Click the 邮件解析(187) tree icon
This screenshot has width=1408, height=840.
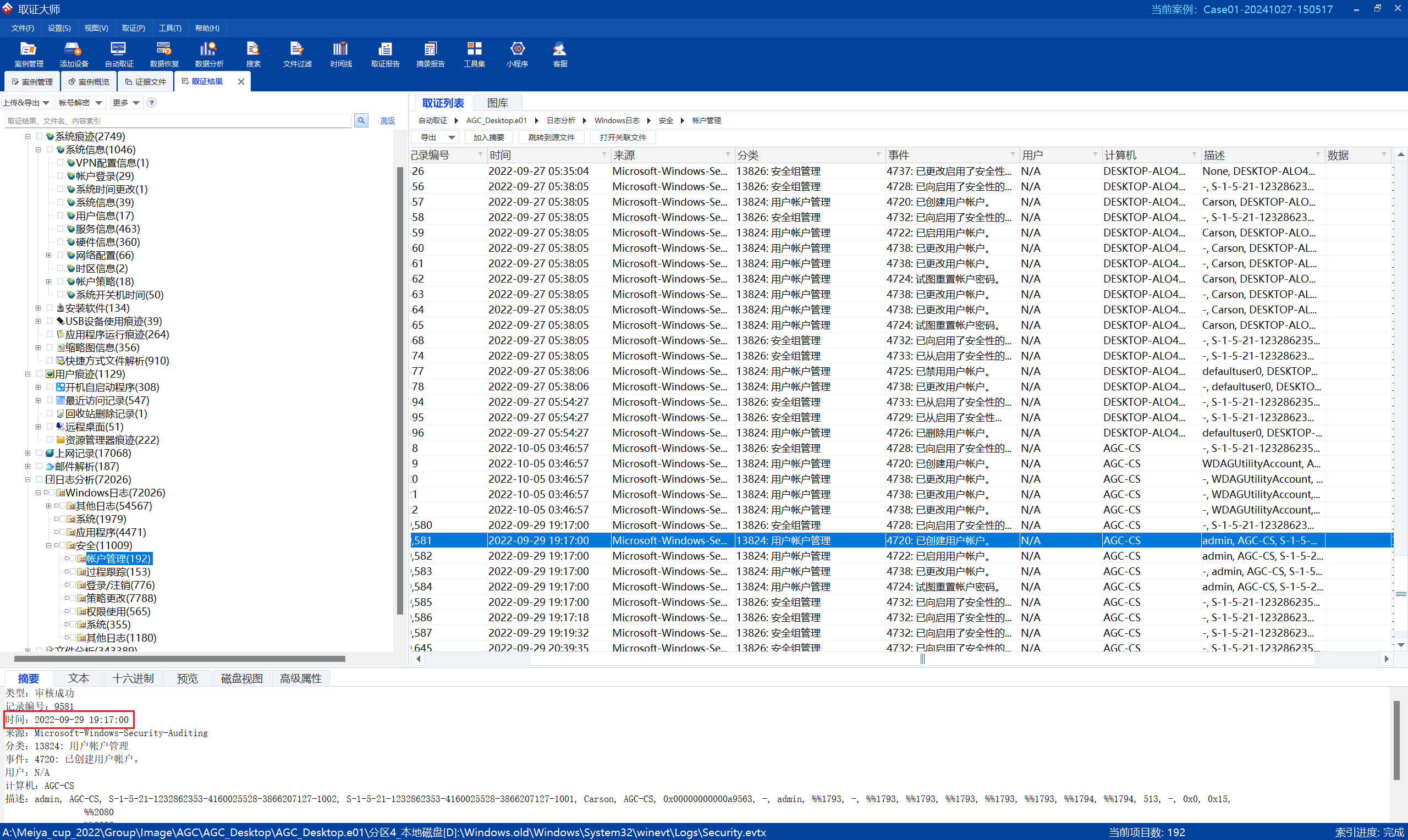pos(50,466)
